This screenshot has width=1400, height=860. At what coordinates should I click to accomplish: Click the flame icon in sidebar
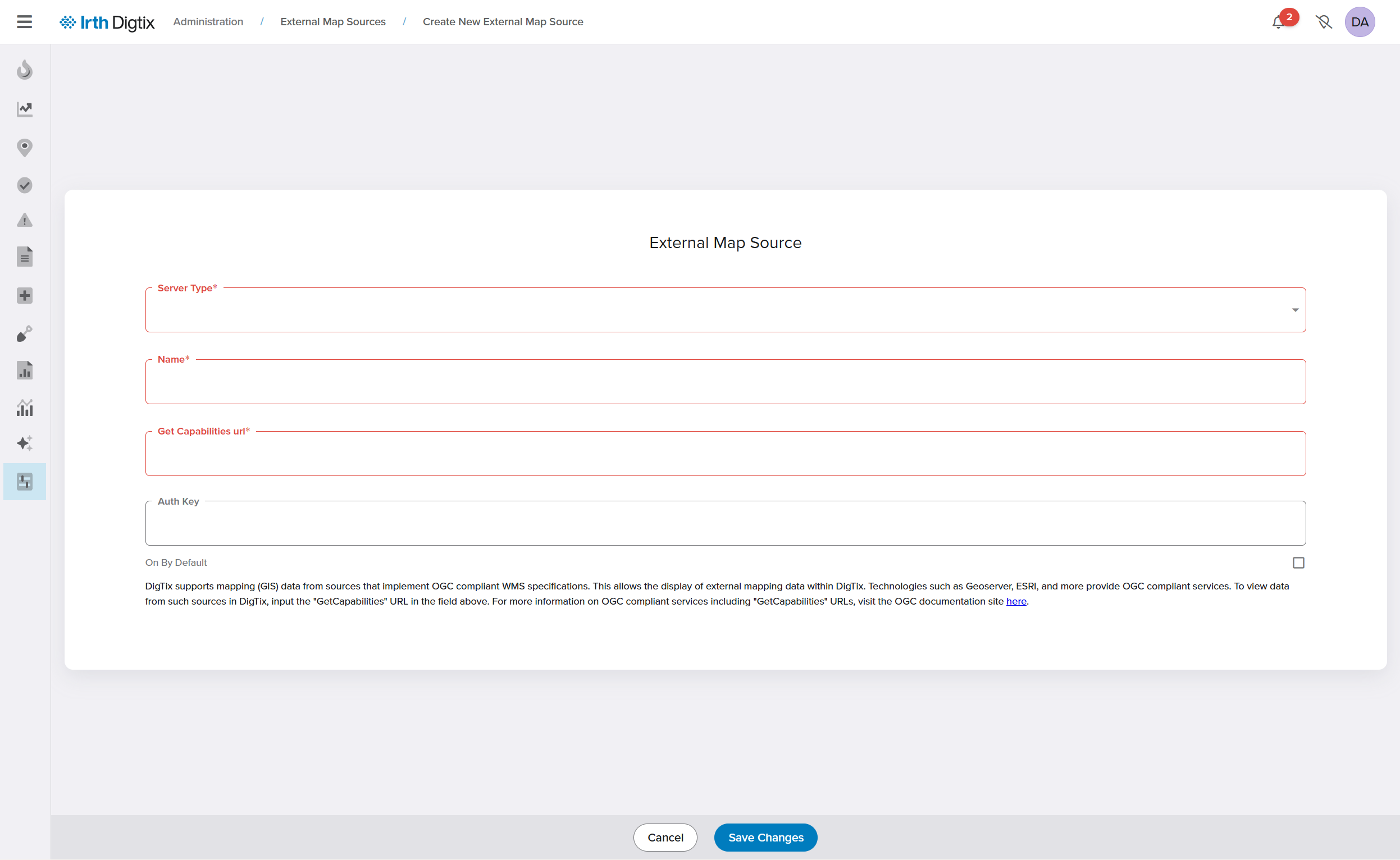click(25, 70)
